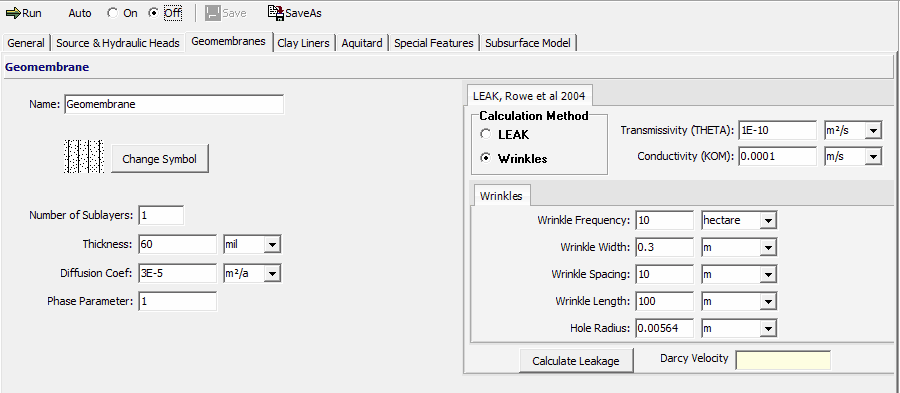The image size is (900, 393).
Task: Select Auto On radio button
Action: [112, 13]
